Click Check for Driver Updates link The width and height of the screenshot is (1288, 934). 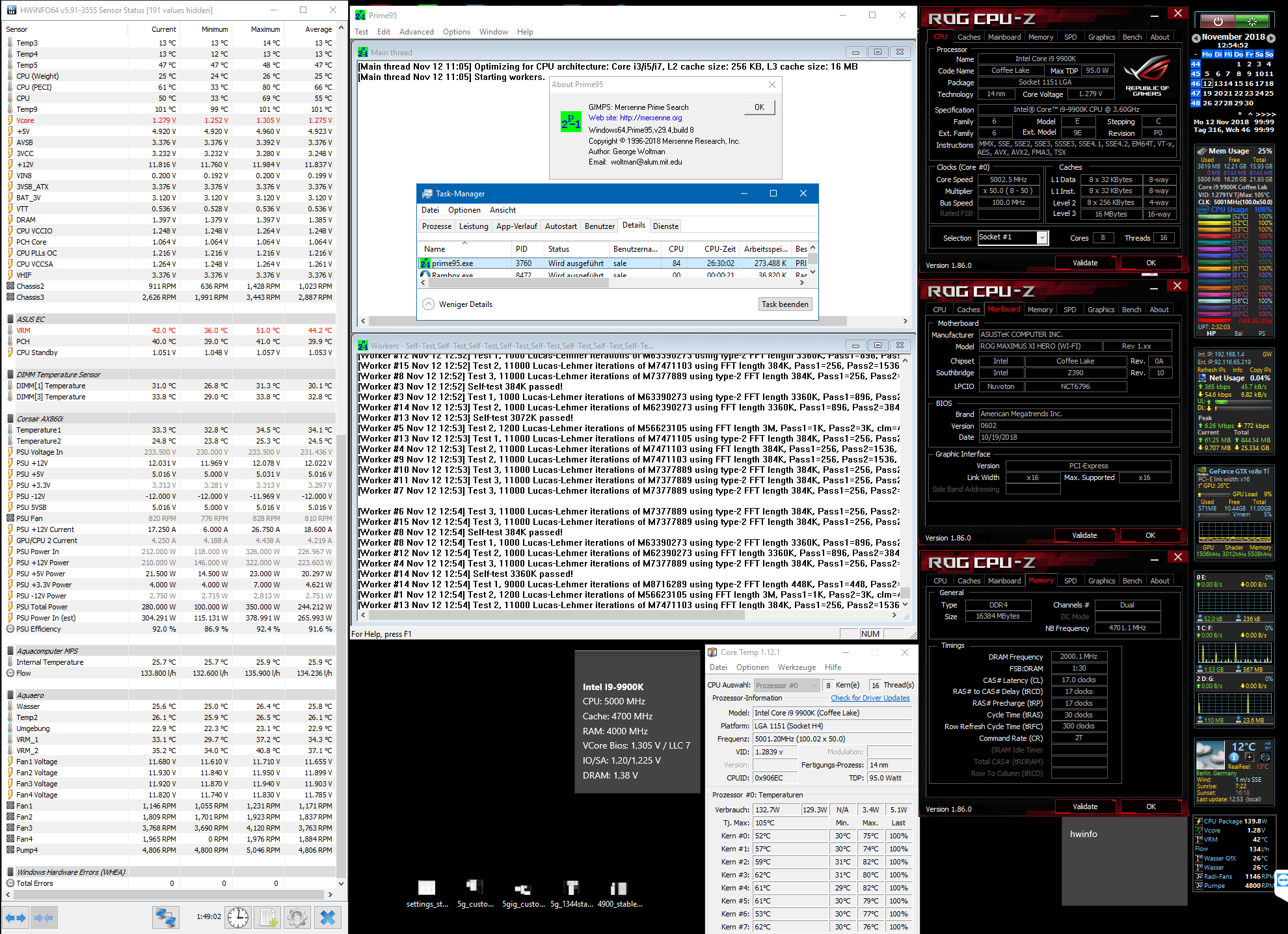870,698
